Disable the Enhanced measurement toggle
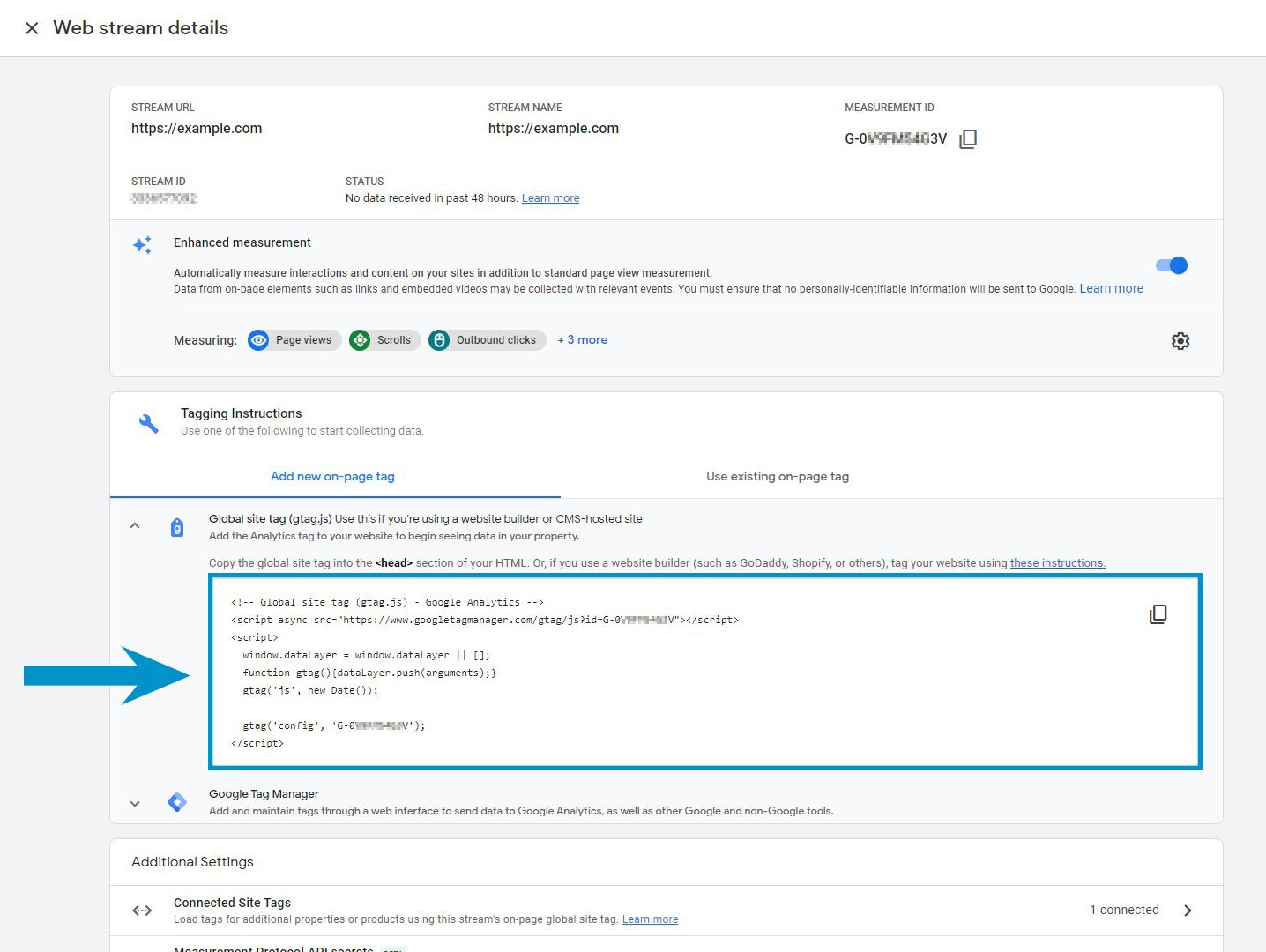The height and width of the screenshot is (952, 1266). pos(1171,264)
